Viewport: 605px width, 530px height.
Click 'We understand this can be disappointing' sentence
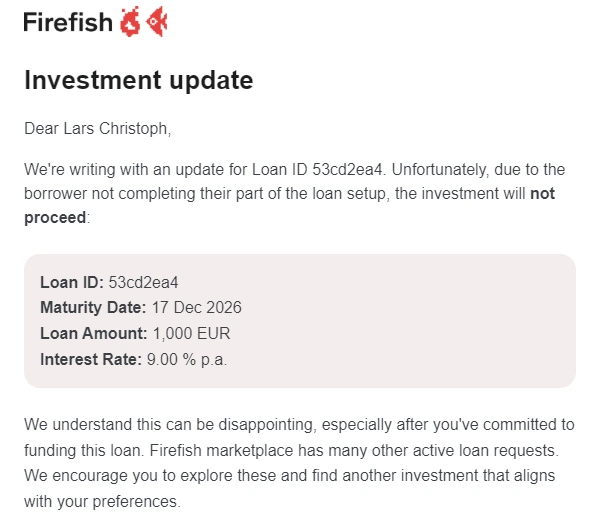171,425
